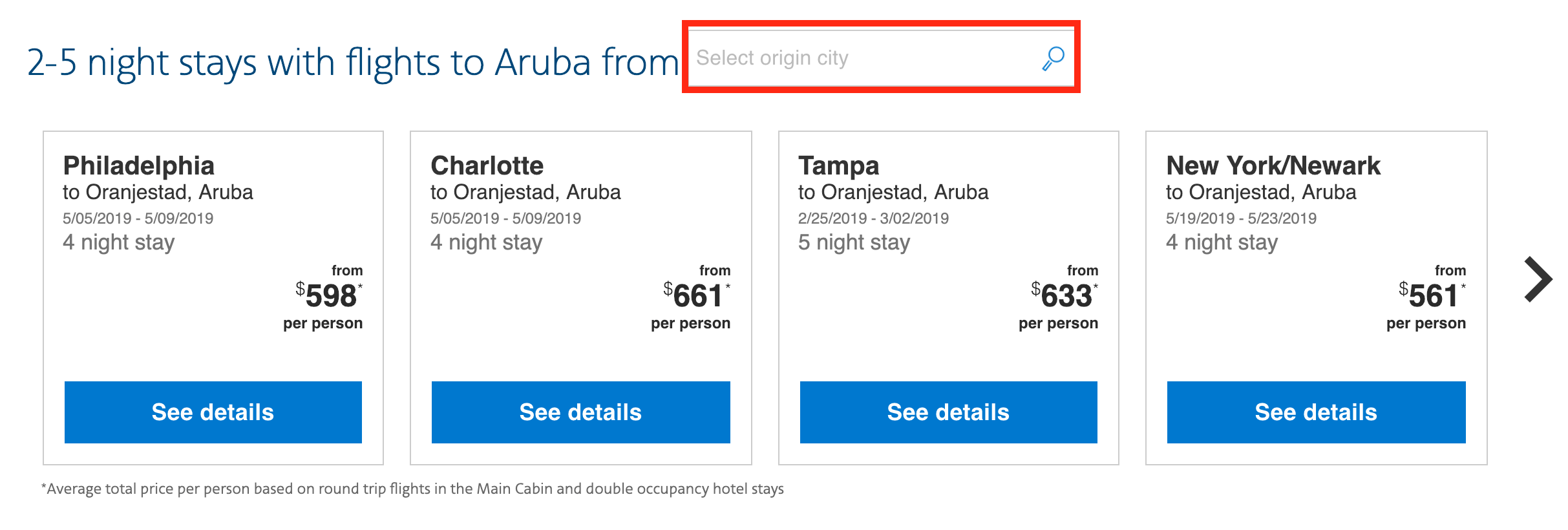Click the Tampa price of $633
This screenshot has width=1568, height=530.
[1065, 295]
